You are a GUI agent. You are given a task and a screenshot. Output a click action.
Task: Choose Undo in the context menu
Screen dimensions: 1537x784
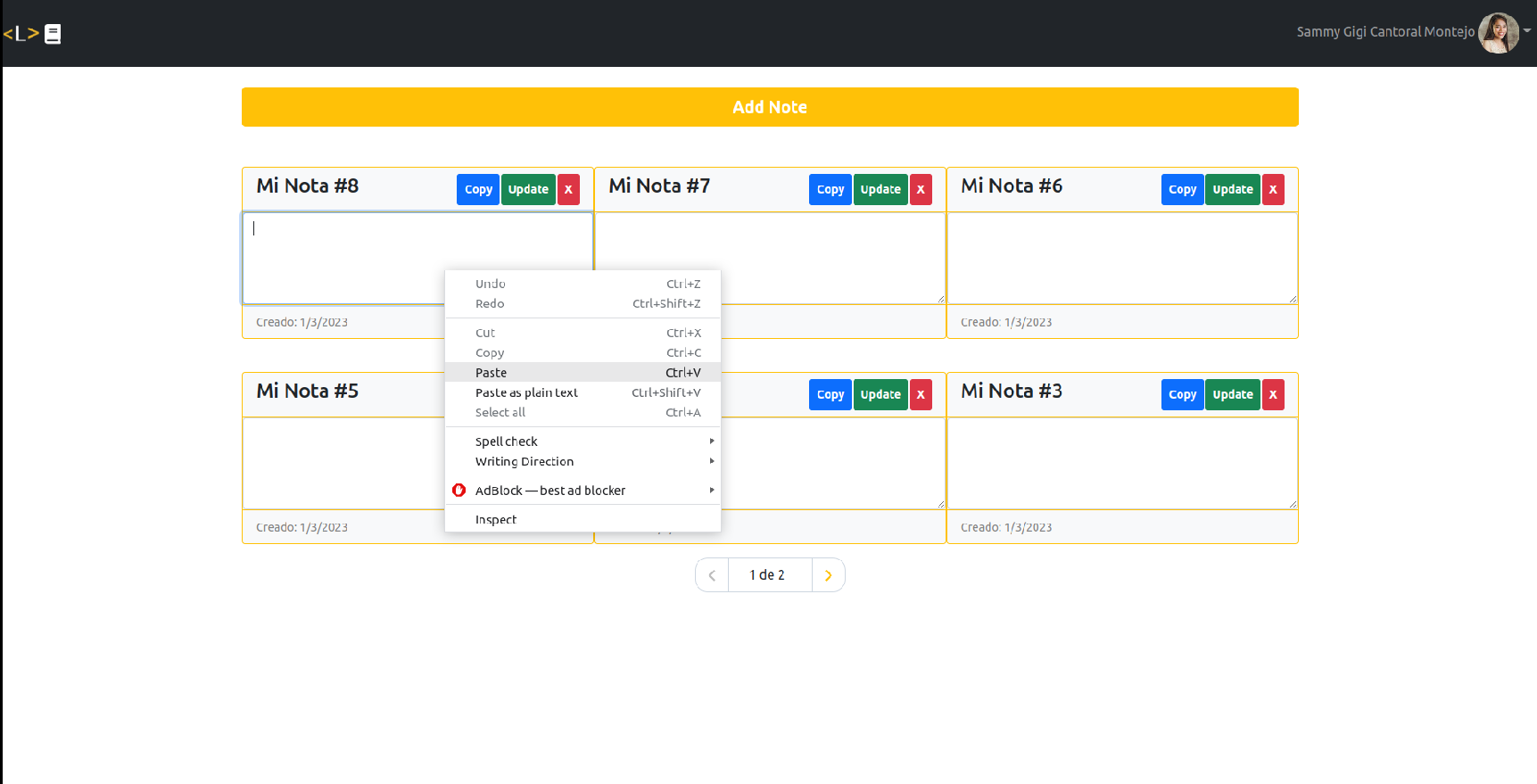click(x=583, y=284)
